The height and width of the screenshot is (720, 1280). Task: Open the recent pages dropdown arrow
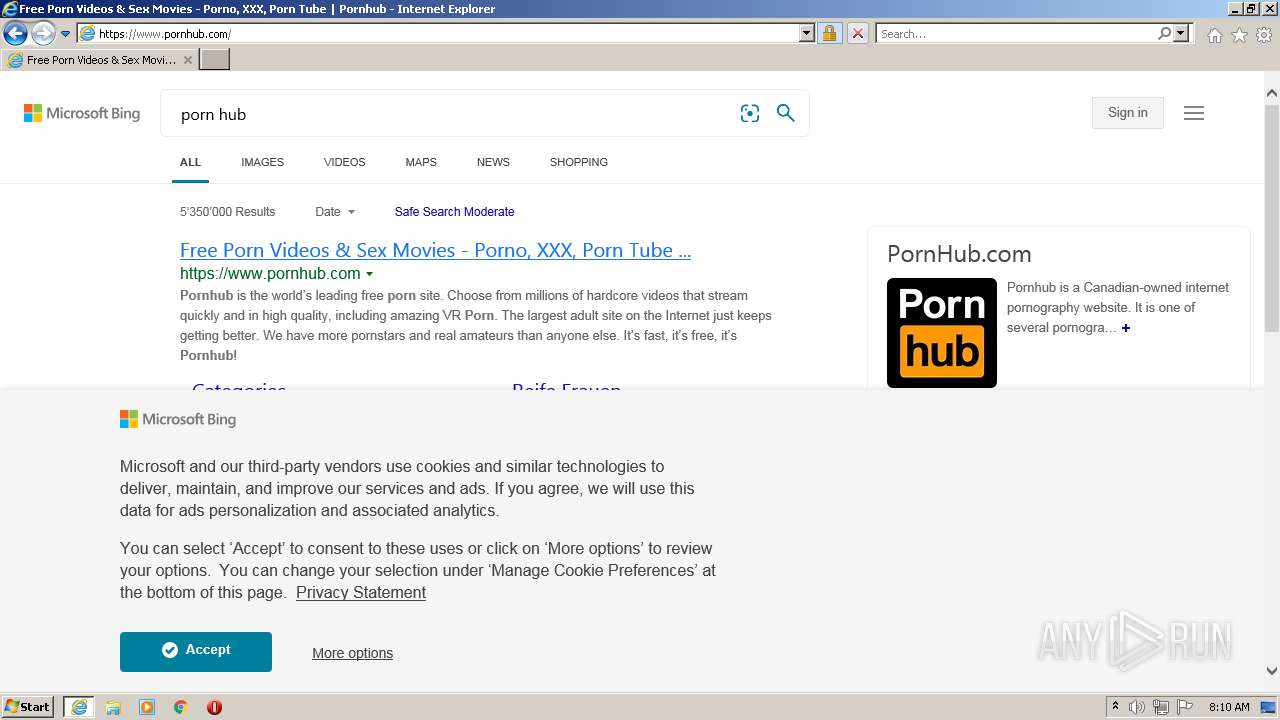pos(66,34)
